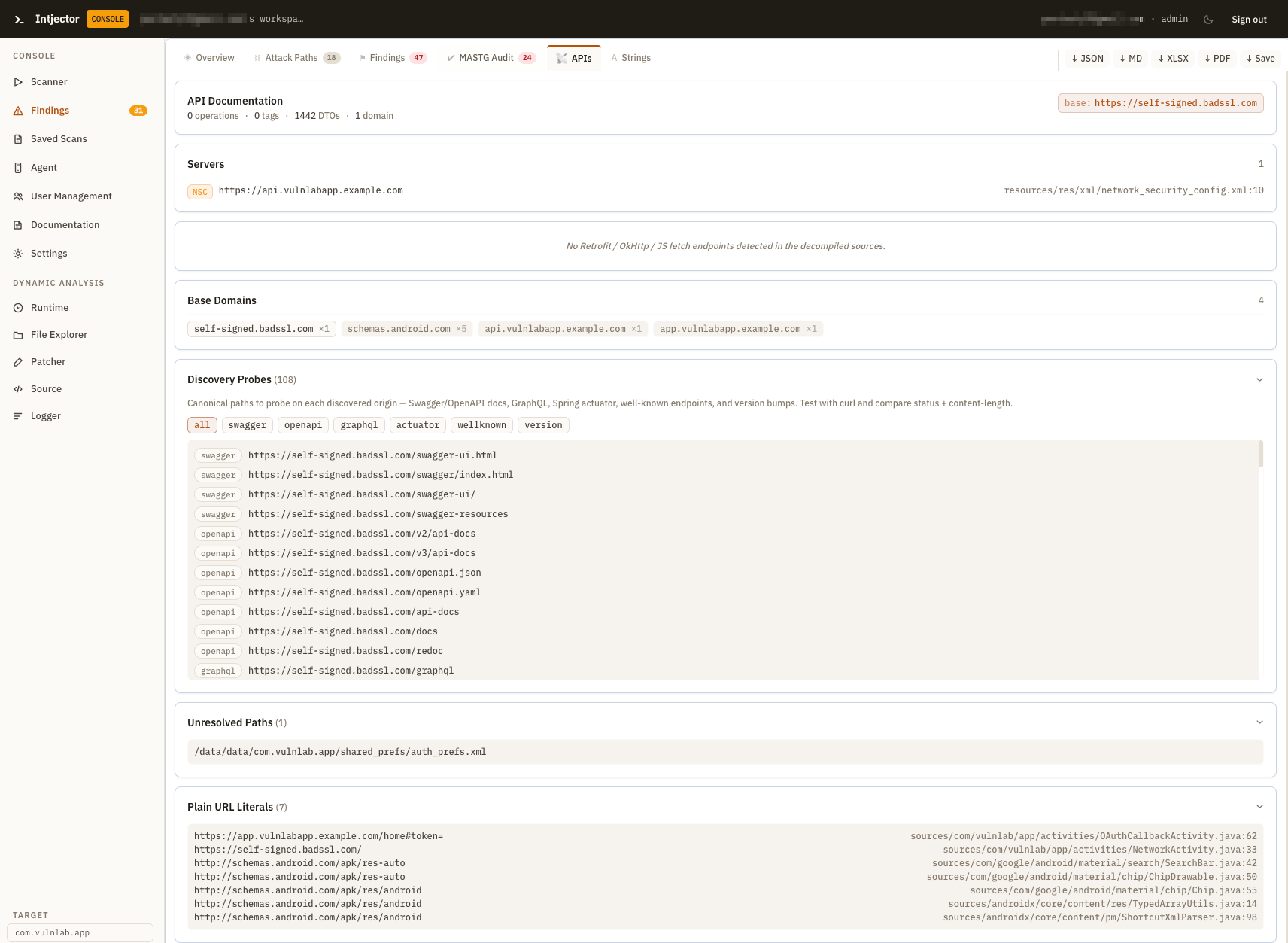Toggle dark mode moon icon

[x=1208, y=20]
